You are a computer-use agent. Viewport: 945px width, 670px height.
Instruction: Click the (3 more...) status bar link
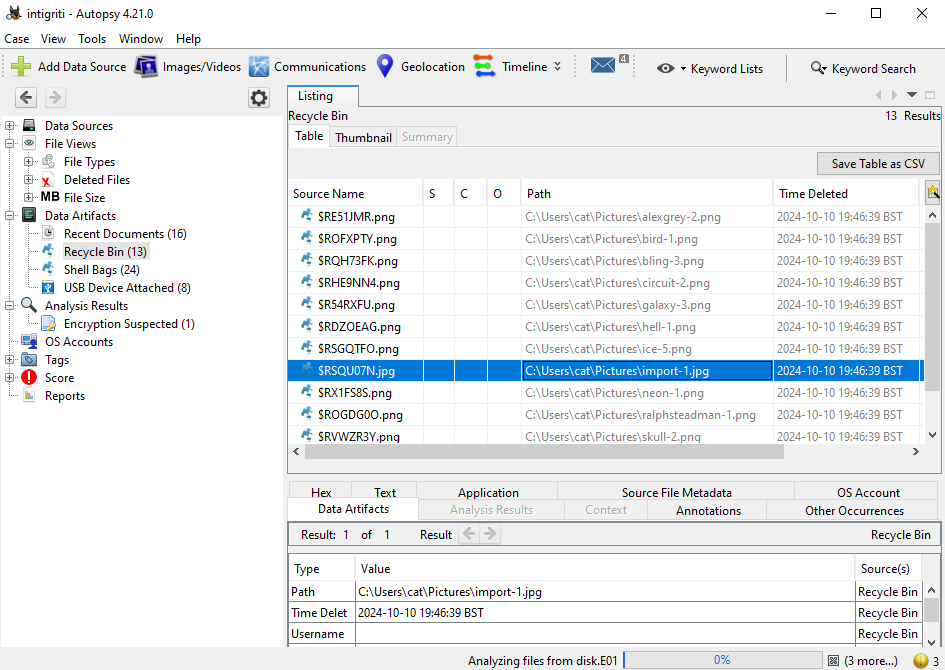click(867, 660)
